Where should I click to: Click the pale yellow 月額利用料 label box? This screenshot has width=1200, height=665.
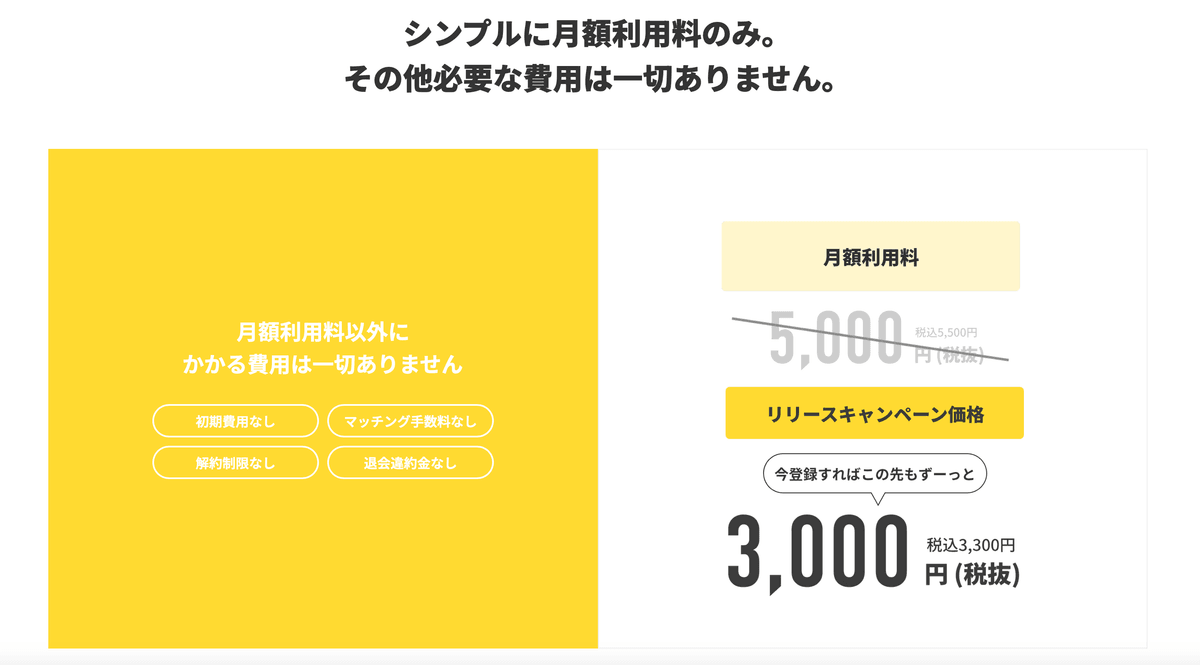tap(870, 257)
